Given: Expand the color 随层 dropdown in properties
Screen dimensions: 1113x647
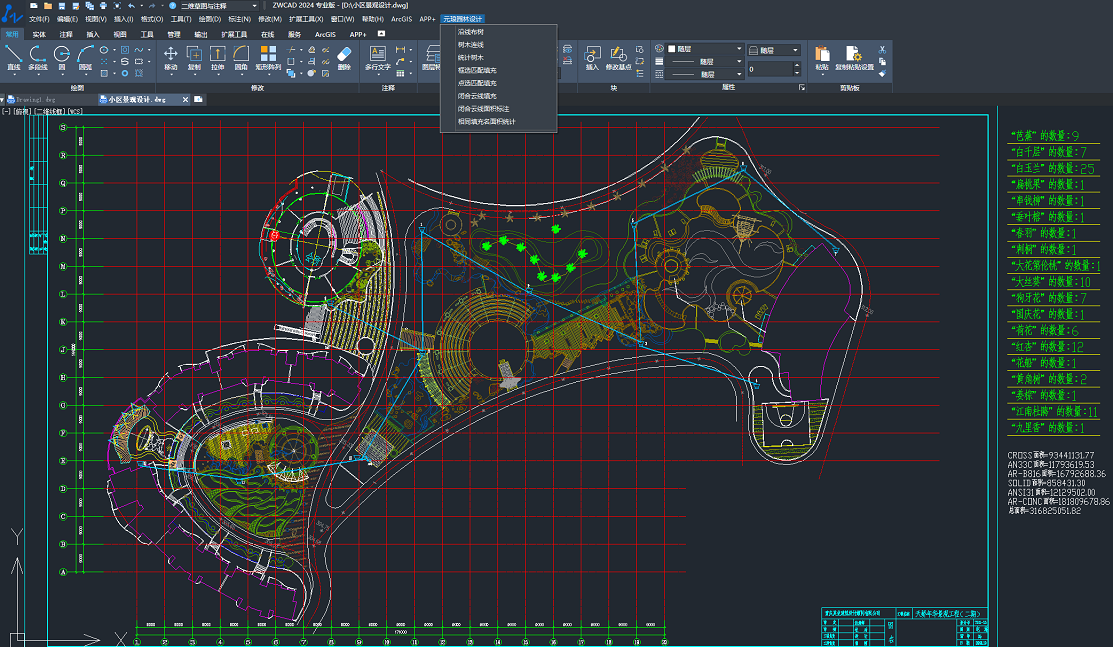Looking at the screenshot, I should coord(738,48).
